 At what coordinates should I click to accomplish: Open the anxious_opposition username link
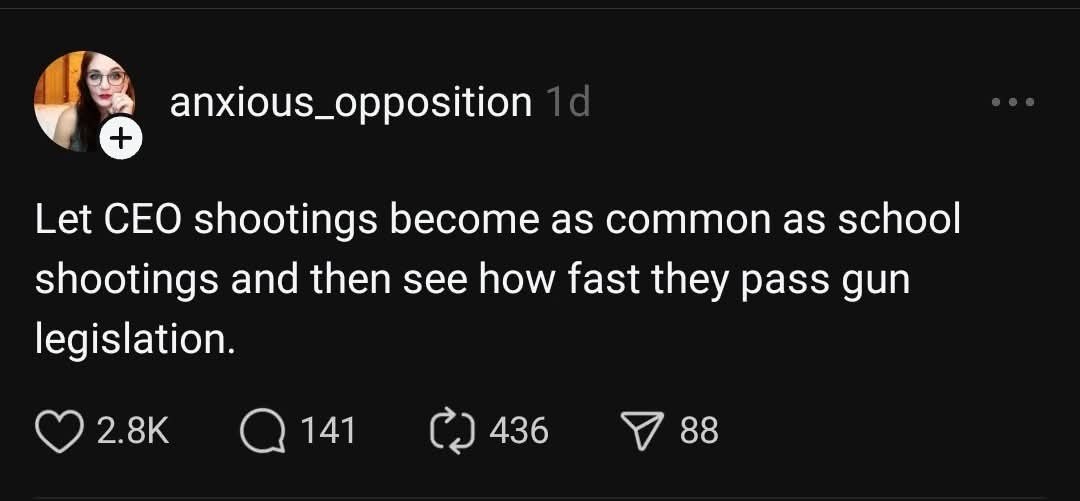[x=351, y=103]
